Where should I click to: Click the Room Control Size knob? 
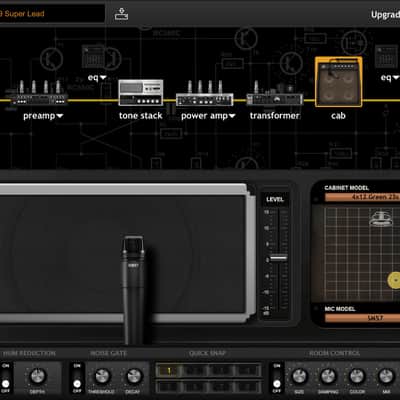click(x=299, y=376)
